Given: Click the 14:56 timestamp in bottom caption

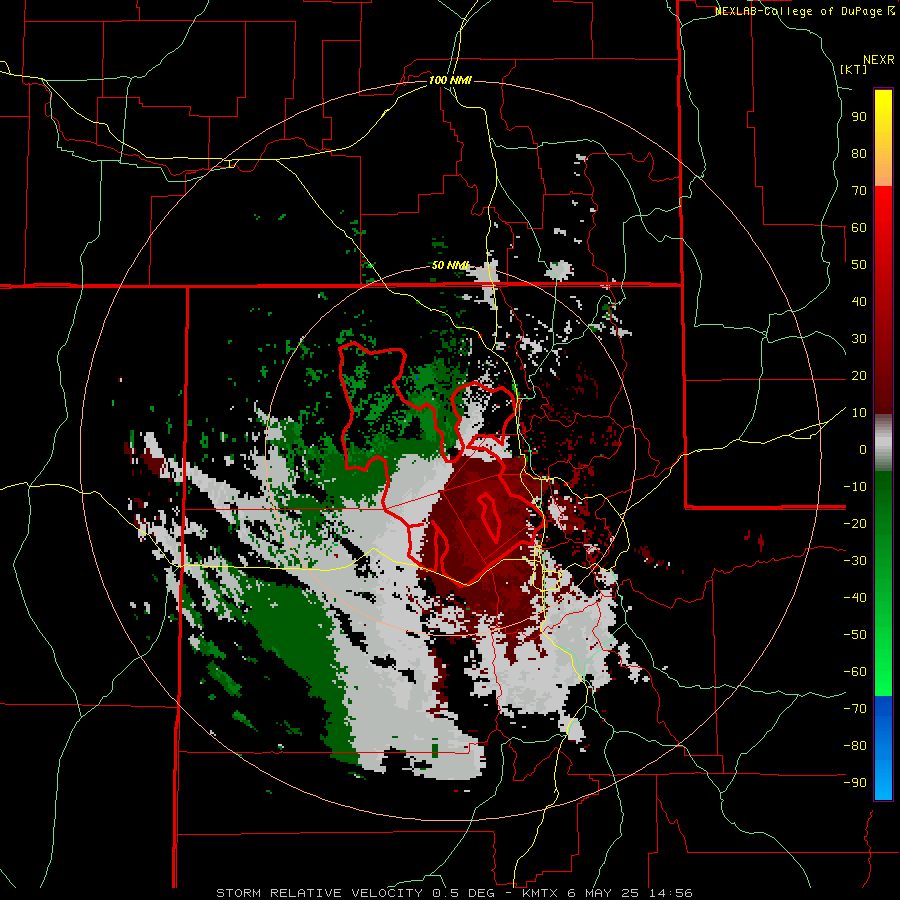Looking at the screenshot, I should (x=670, y=893).
